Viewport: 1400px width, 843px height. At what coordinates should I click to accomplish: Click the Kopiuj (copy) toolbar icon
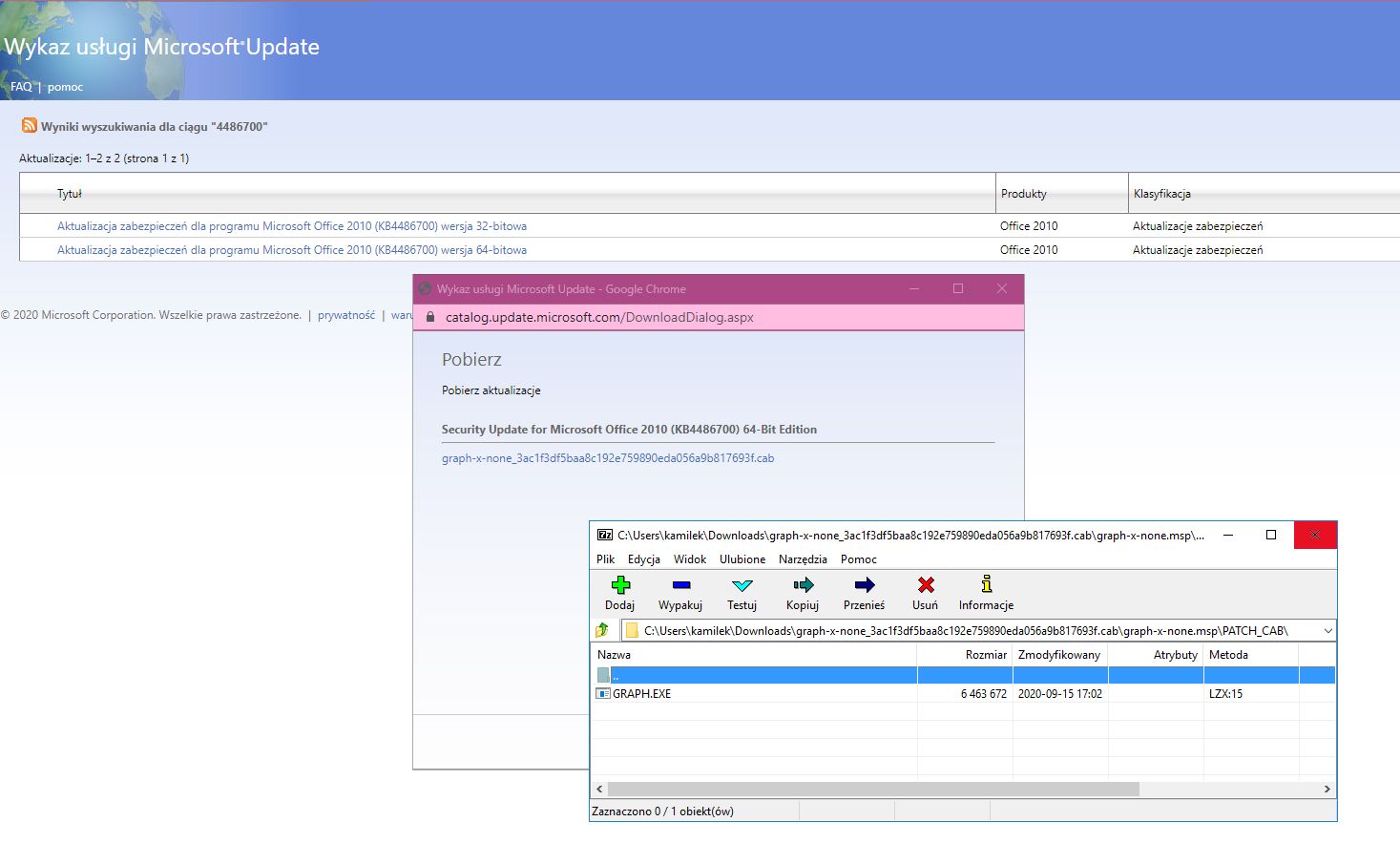click(803, 585)
